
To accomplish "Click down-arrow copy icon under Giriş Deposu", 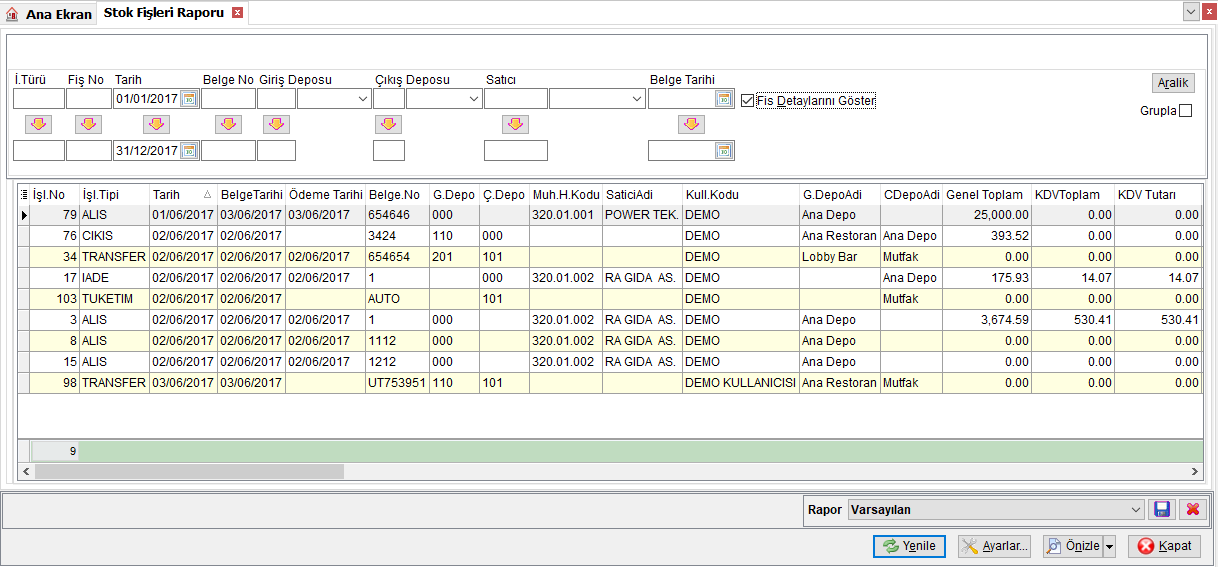I will 276,124.
